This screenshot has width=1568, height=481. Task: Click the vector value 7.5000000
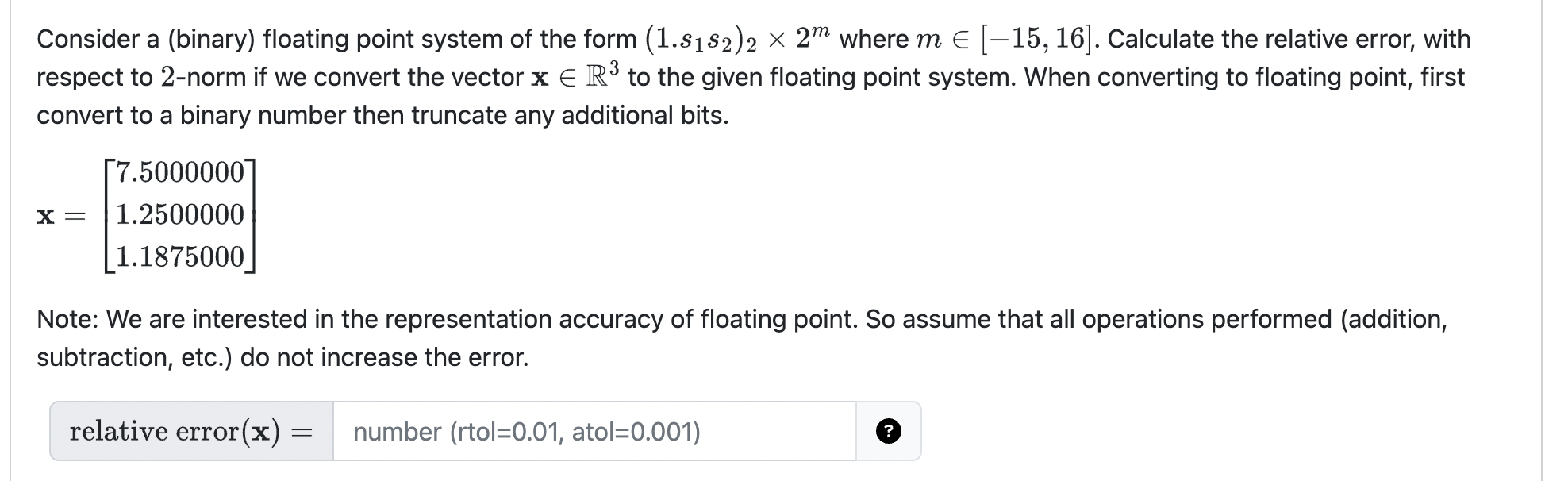180,172
